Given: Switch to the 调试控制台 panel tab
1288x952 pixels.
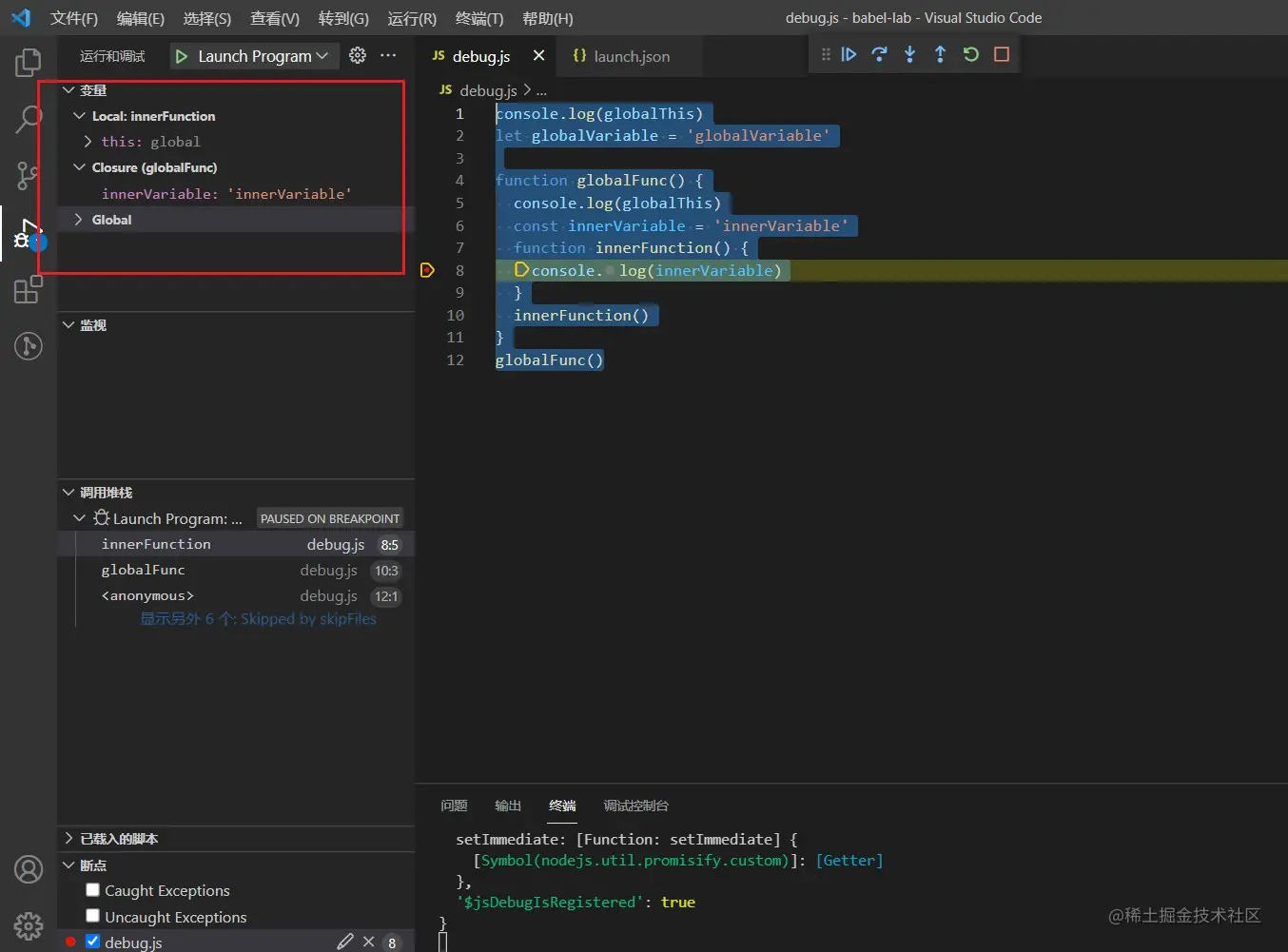Looking at the screenshot, I should tap(635, 806).
